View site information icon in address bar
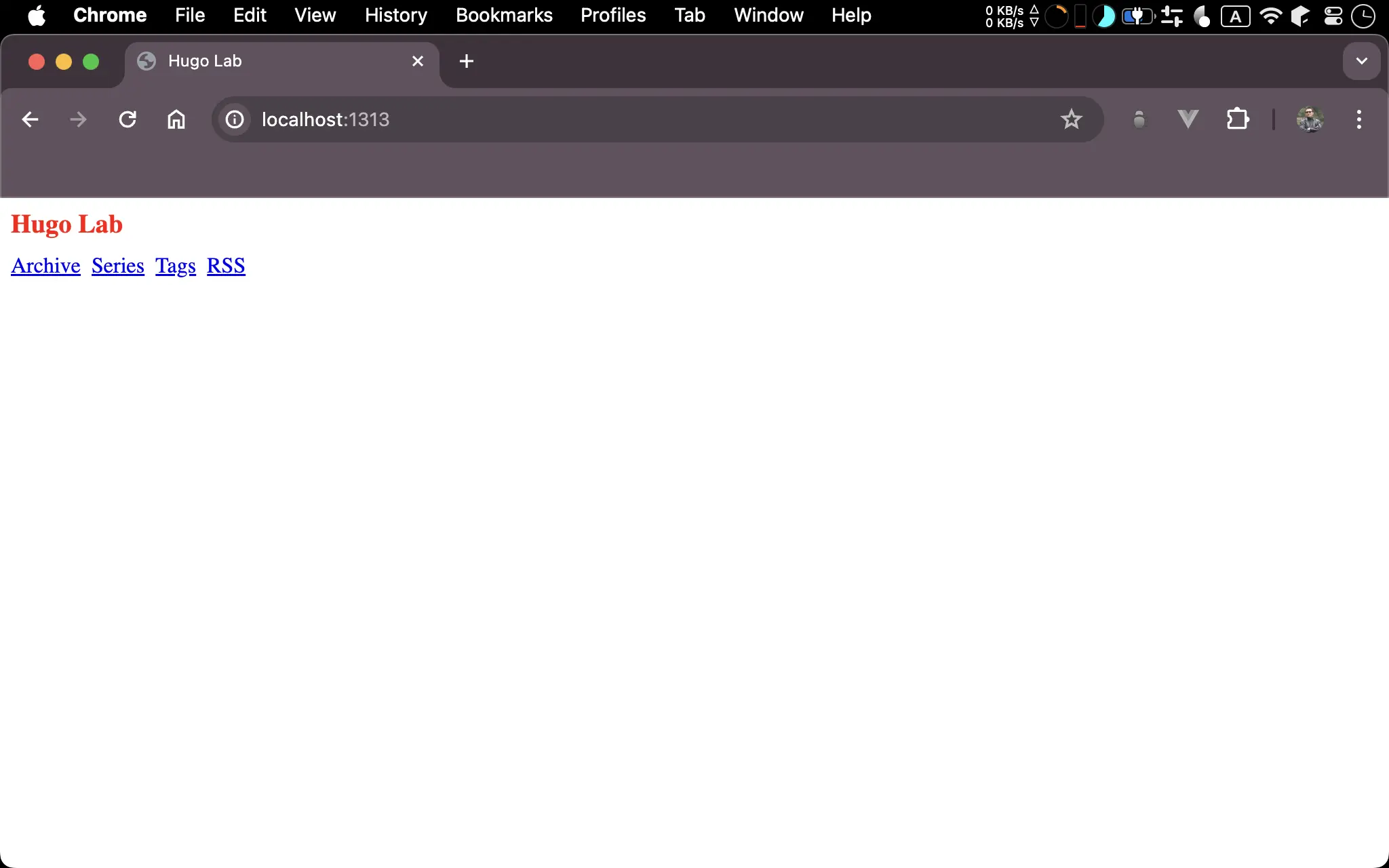The image size is (1389, 868). click(x=235, y=120)
